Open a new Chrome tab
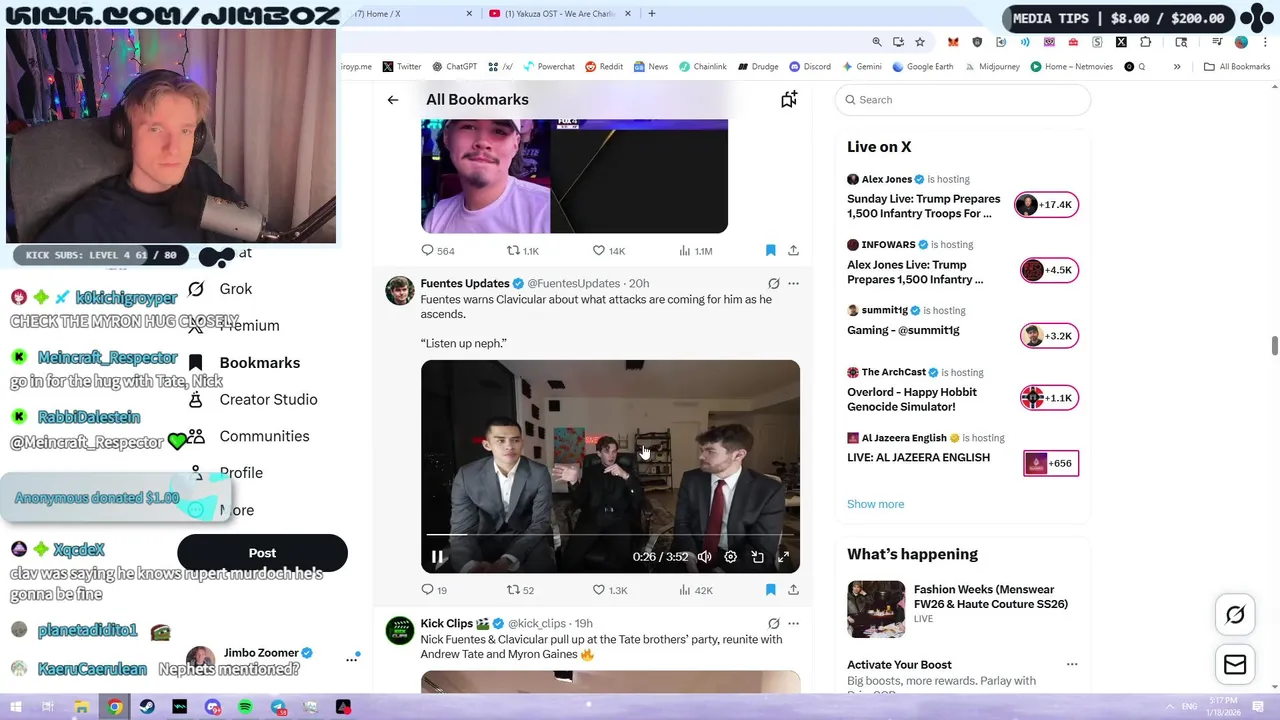Image resolution: width=1280 pixels, height=720 pixels. (651, 14)
